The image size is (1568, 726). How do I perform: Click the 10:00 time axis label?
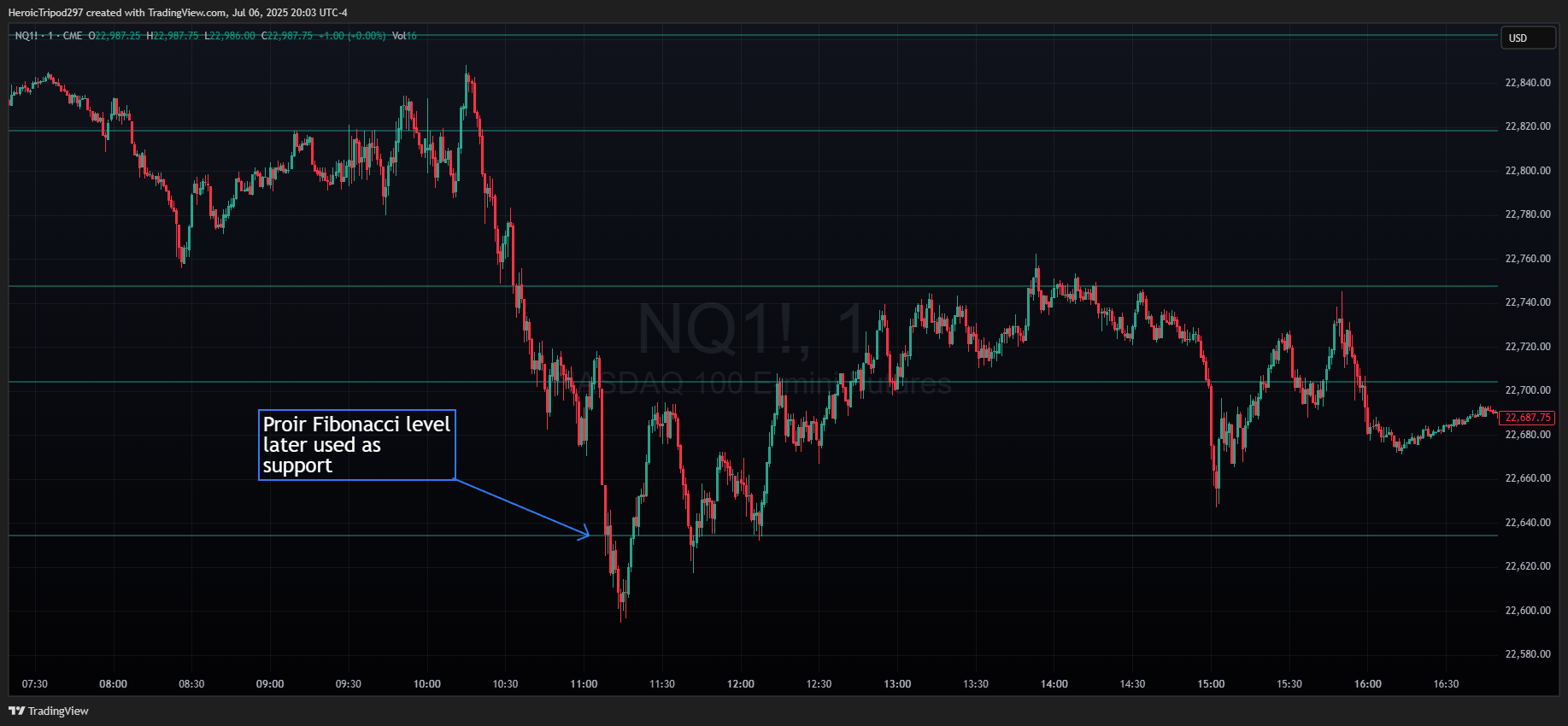click(x=427, y=684)
